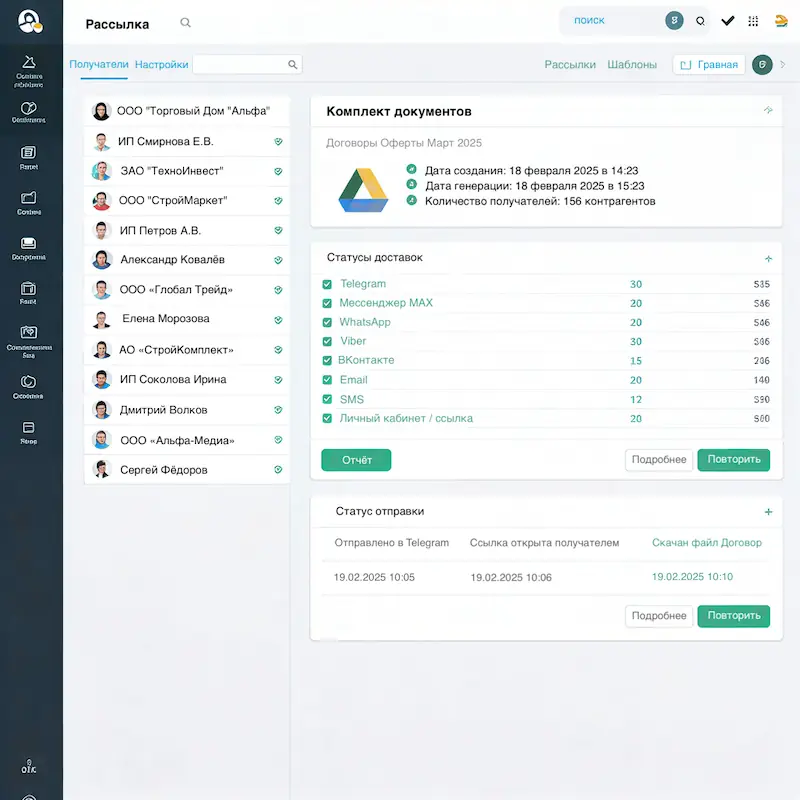
Task: Toggle the Мессенджер MAX checkbox
Action: 327,304
